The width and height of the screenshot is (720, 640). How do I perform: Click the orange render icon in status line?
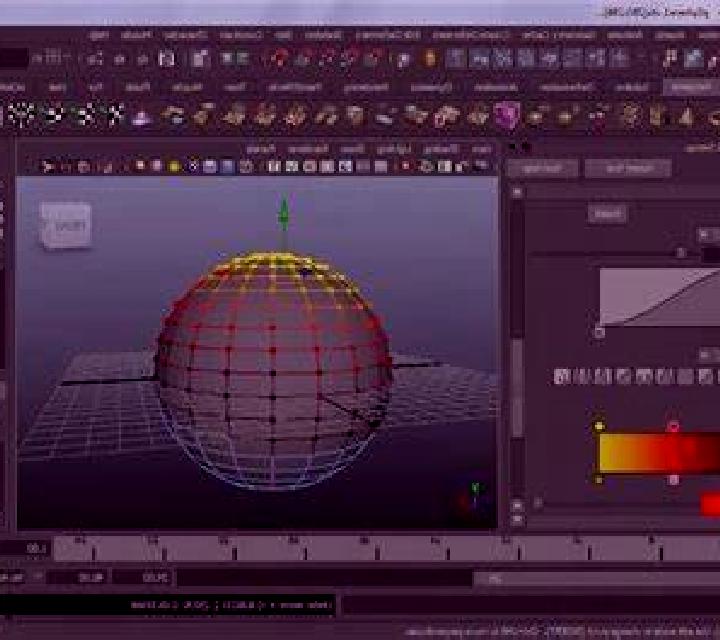pos(430,58)
